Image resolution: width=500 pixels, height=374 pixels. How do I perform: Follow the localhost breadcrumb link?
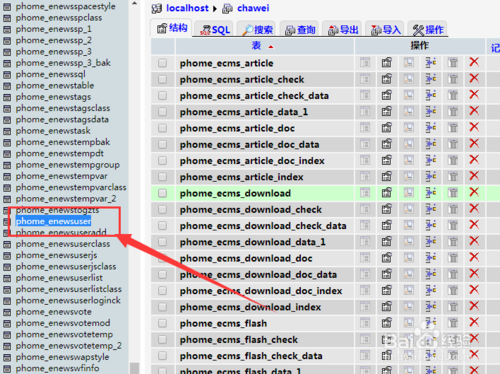[187, 8]
